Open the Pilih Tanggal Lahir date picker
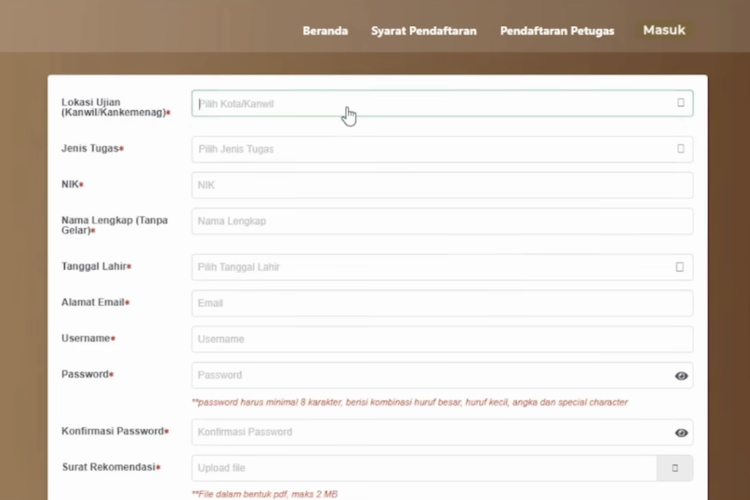 point(430,267)
